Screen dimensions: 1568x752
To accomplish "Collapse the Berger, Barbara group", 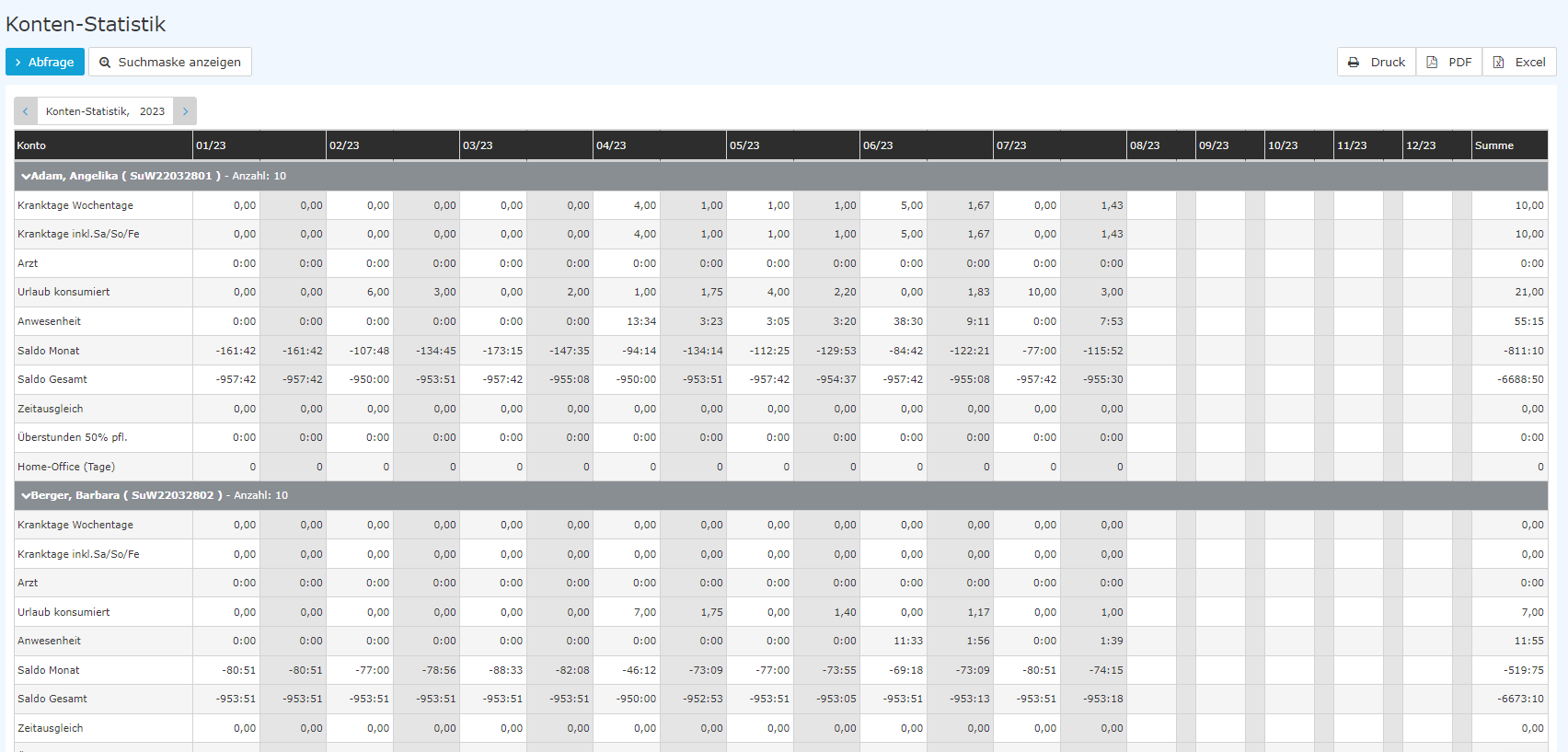I will click(x=26, y=495).
